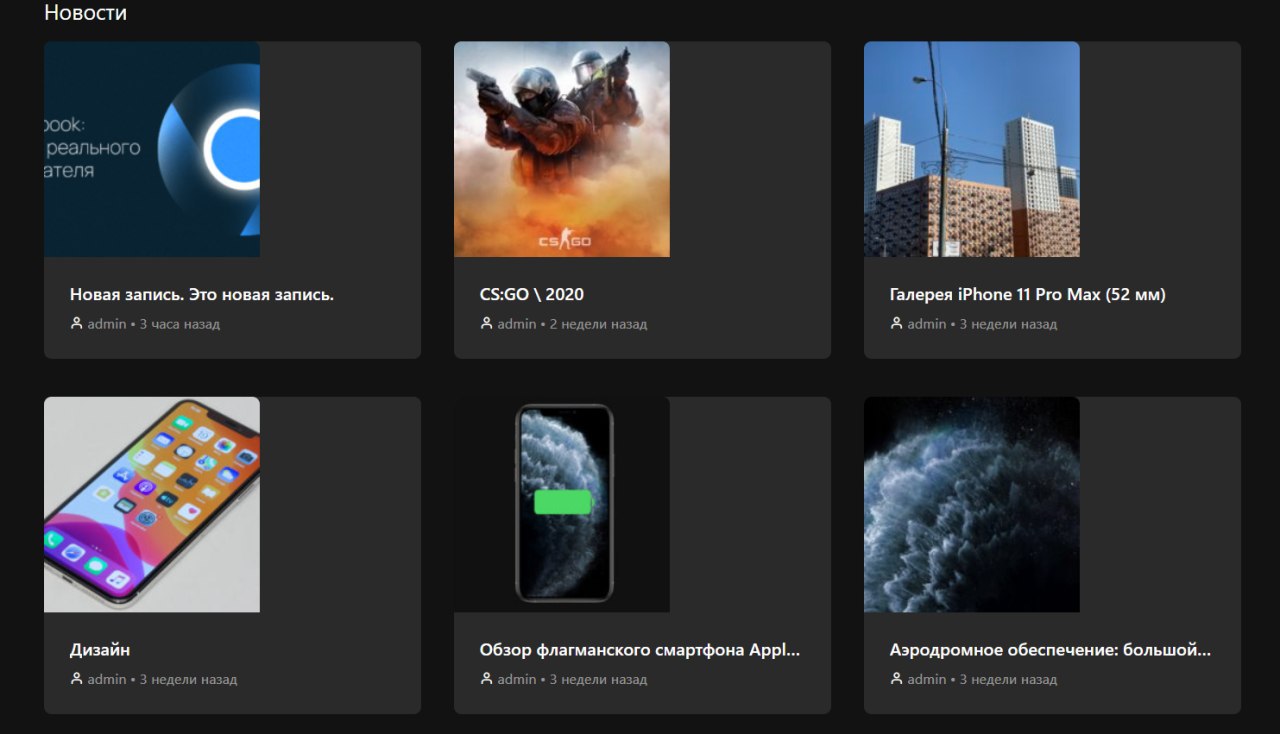1280x734 pixels.
Task: Click user icon on Обзор флагманского смартфона card
Action: point(486,678)
